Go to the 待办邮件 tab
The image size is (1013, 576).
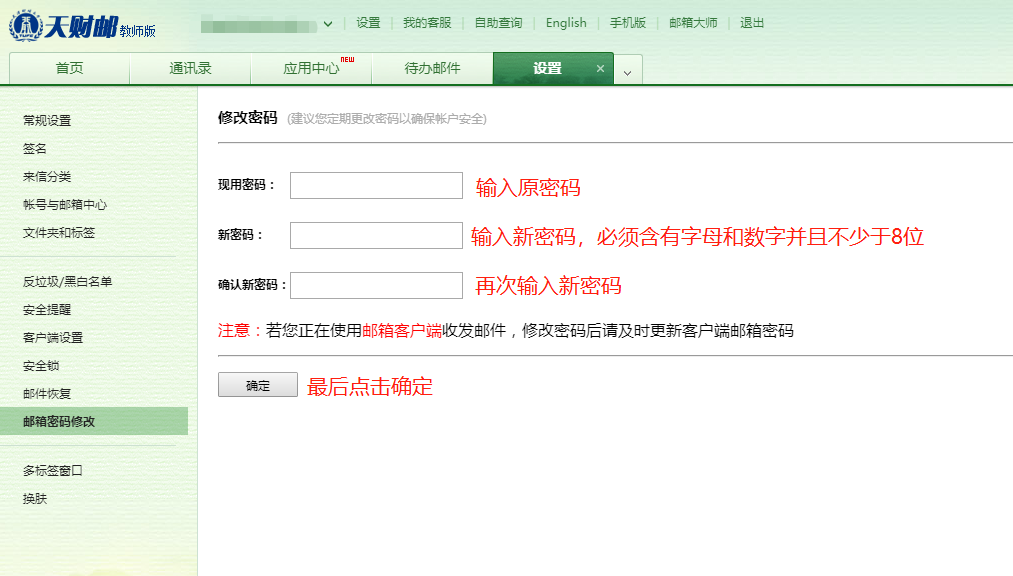pyautogui.click(x=432, y=69)
